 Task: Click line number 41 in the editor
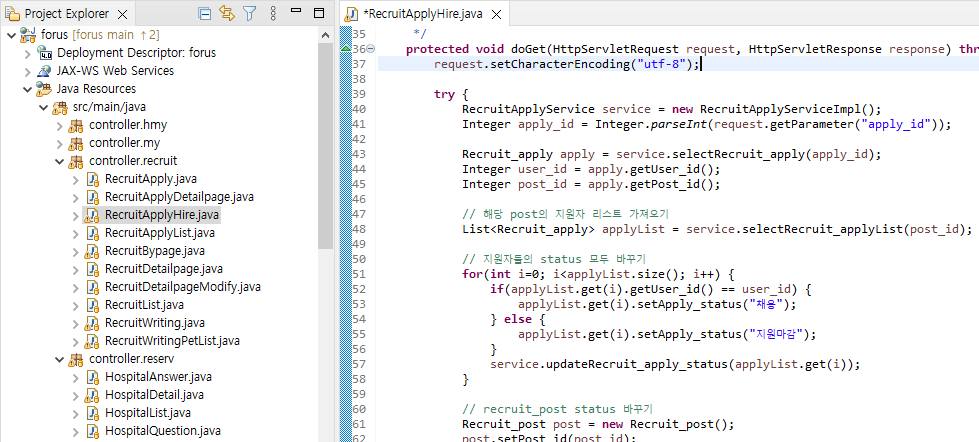click(x=357, y=124)
